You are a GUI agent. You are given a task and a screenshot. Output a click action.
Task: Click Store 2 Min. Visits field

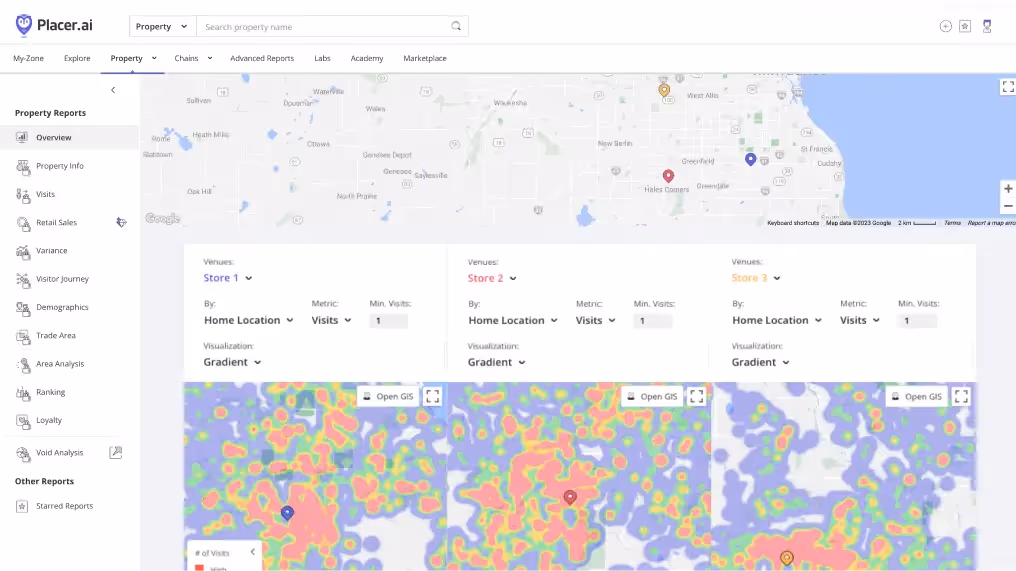(653, 321)
